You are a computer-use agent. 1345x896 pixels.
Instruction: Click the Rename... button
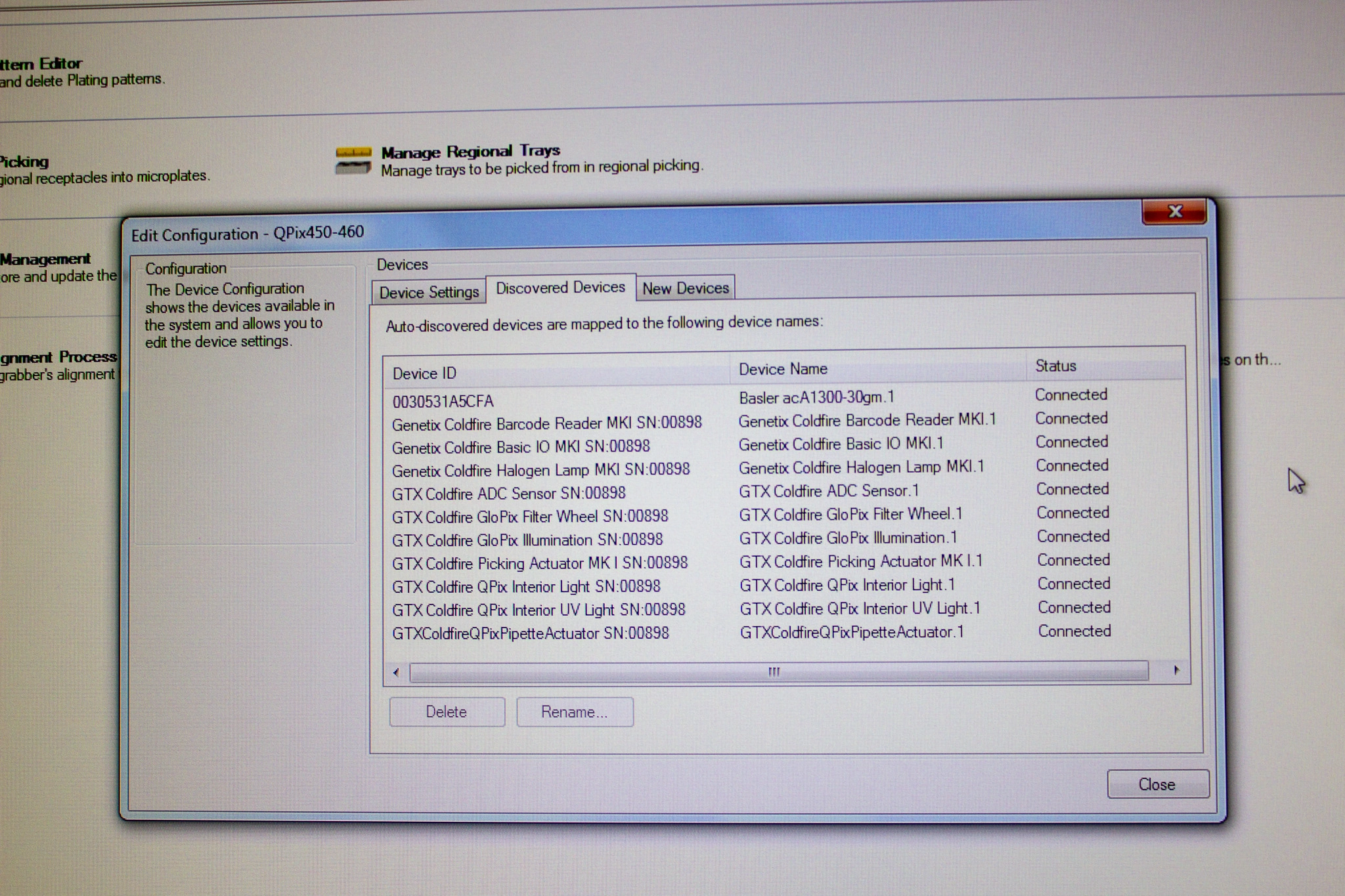coord(575,712)
